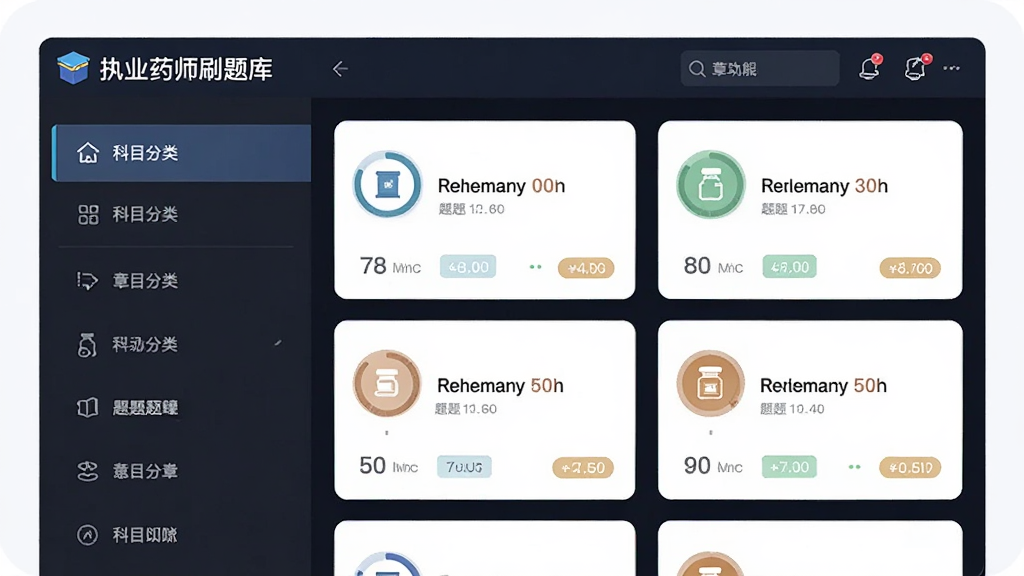Open the Rerlemany 30h card title
This screenshot has height=576, width=1024.
(824, 186)
